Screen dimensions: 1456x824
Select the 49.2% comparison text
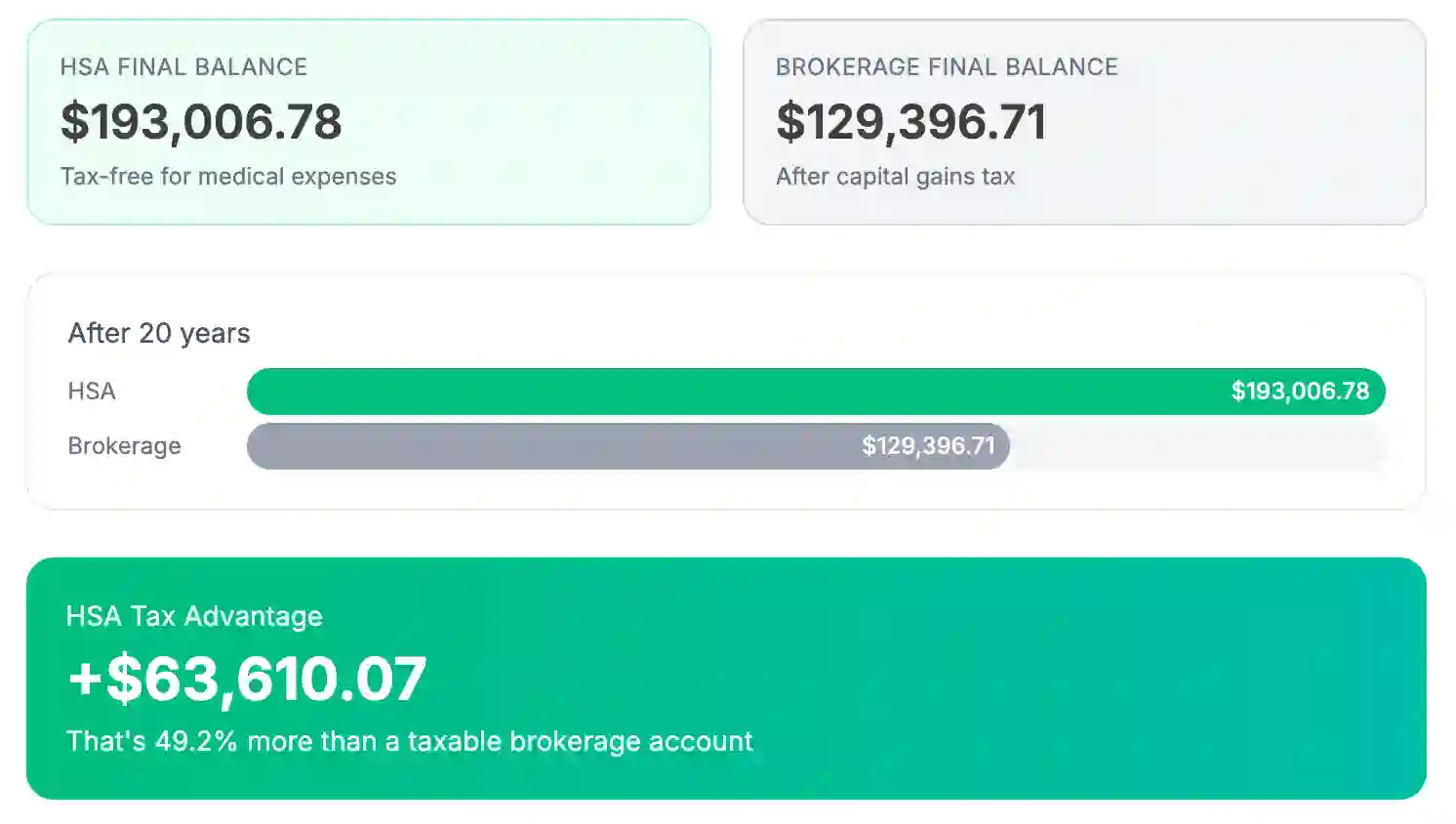click(x=409, y=741)
